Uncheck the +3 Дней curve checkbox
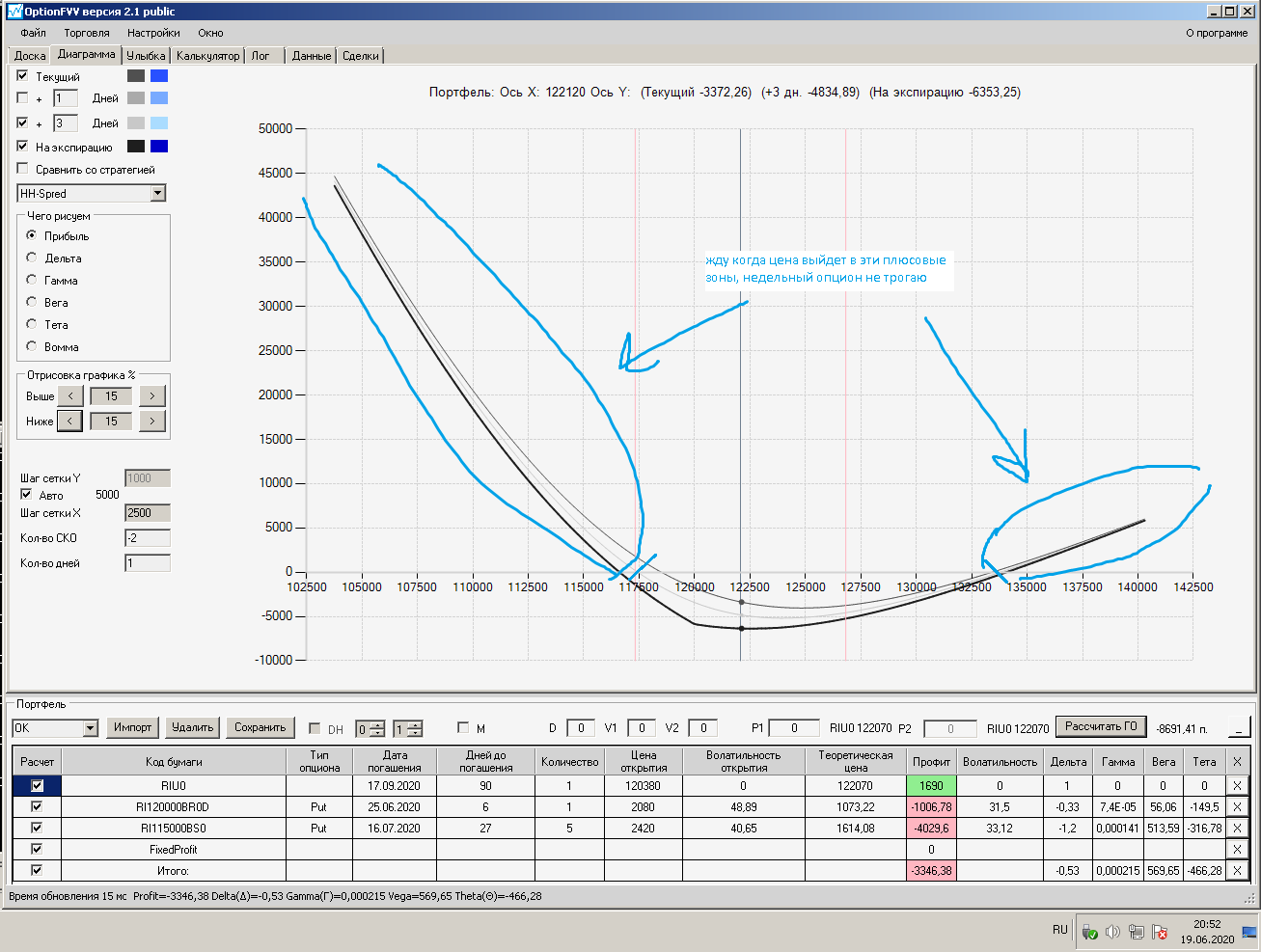Image resolution: width=1261 pixels, height=952 pixels. point(23,122)
